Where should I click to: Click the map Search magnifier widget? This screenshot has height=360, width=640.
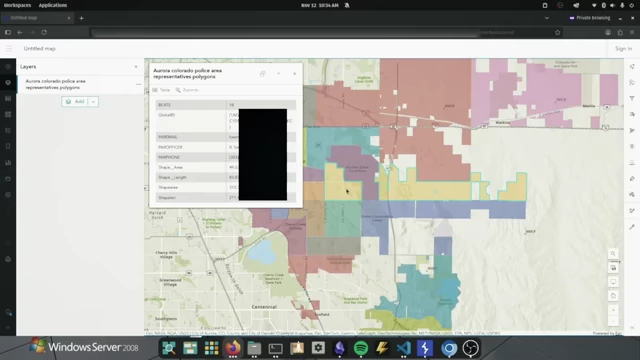613,253
